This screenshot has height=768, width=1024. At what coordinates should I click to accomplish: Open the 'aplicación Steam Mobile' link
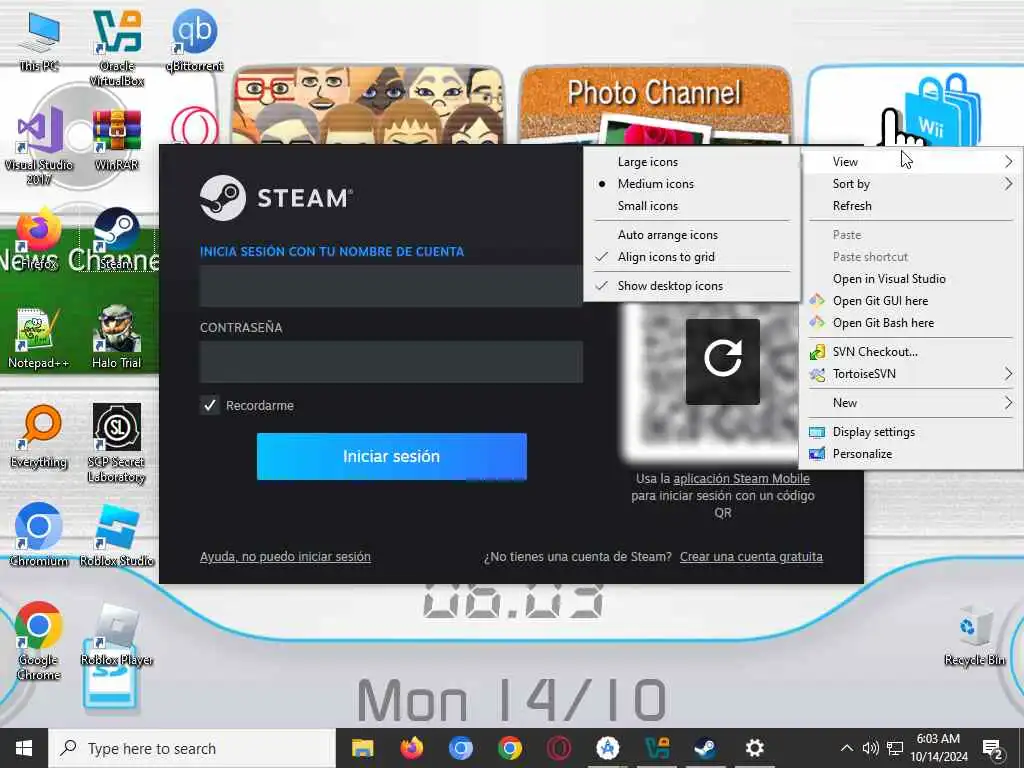click(x=741, y=479)
